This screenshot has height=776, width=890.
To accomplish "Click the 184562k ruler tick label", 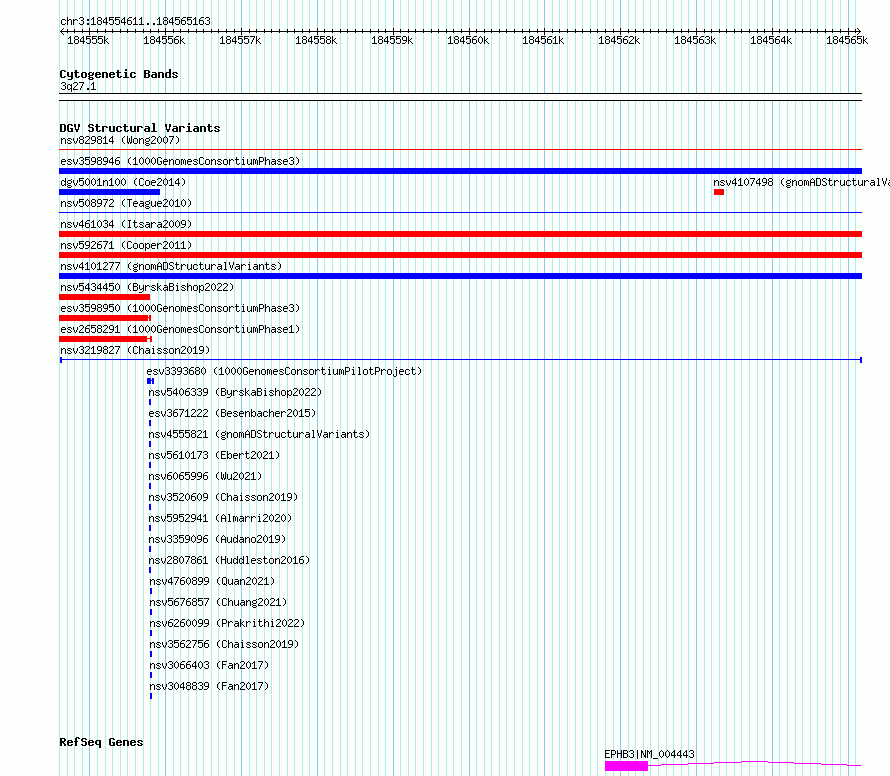I will (619, 40).
